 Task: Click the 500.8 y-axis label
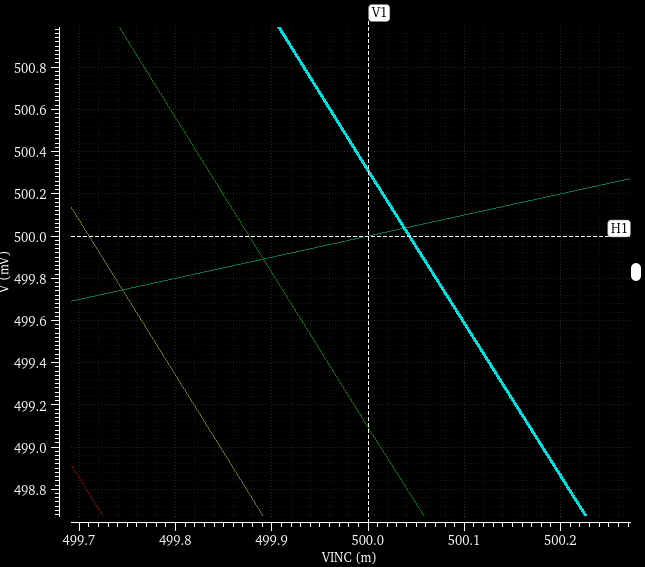tap(30, 68)
